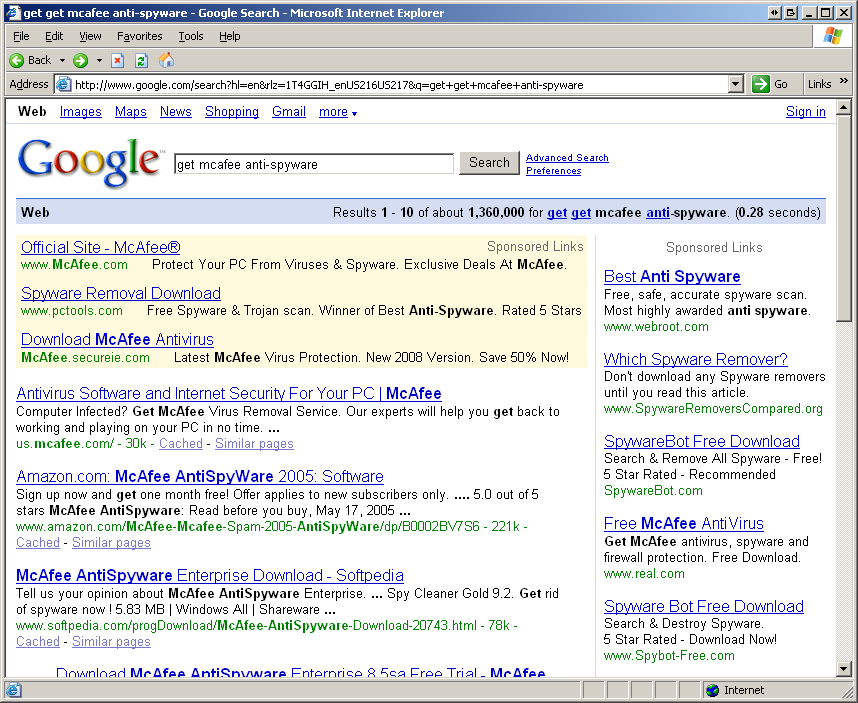The width and height of the screenshot is (858, 703).
Task: Click 'anti' definition link in results bar
Action: coord(658,213)
